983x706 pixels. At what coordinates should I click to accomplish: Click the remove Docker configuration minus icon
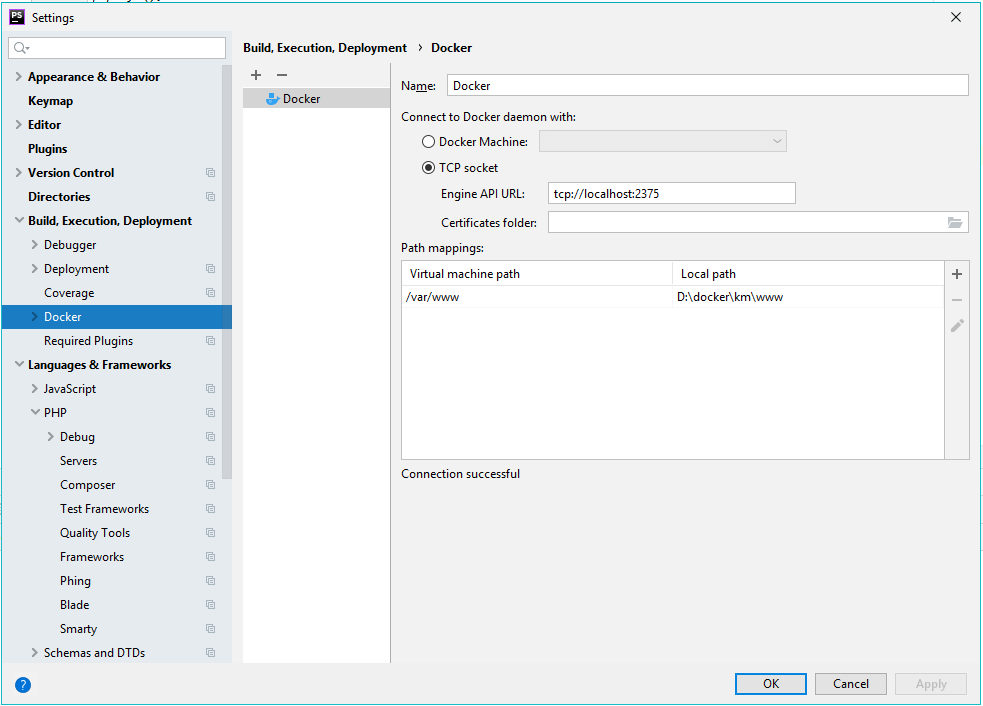(282, 75)
